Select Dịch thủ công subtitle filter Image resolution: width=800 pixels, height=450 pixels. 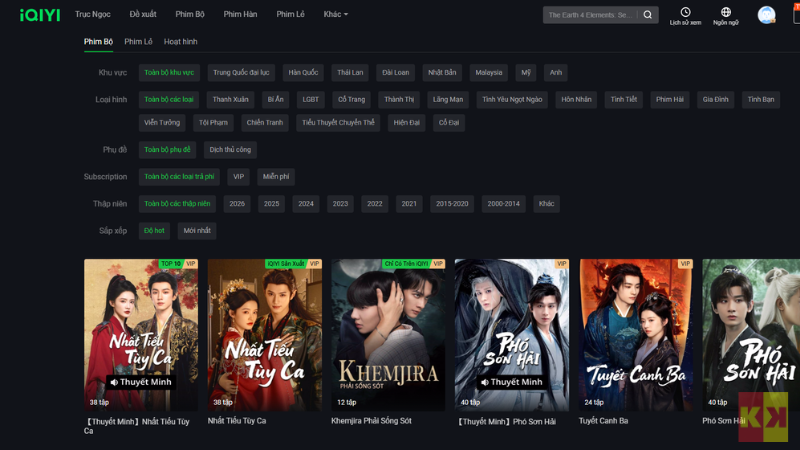coord(230,149)
